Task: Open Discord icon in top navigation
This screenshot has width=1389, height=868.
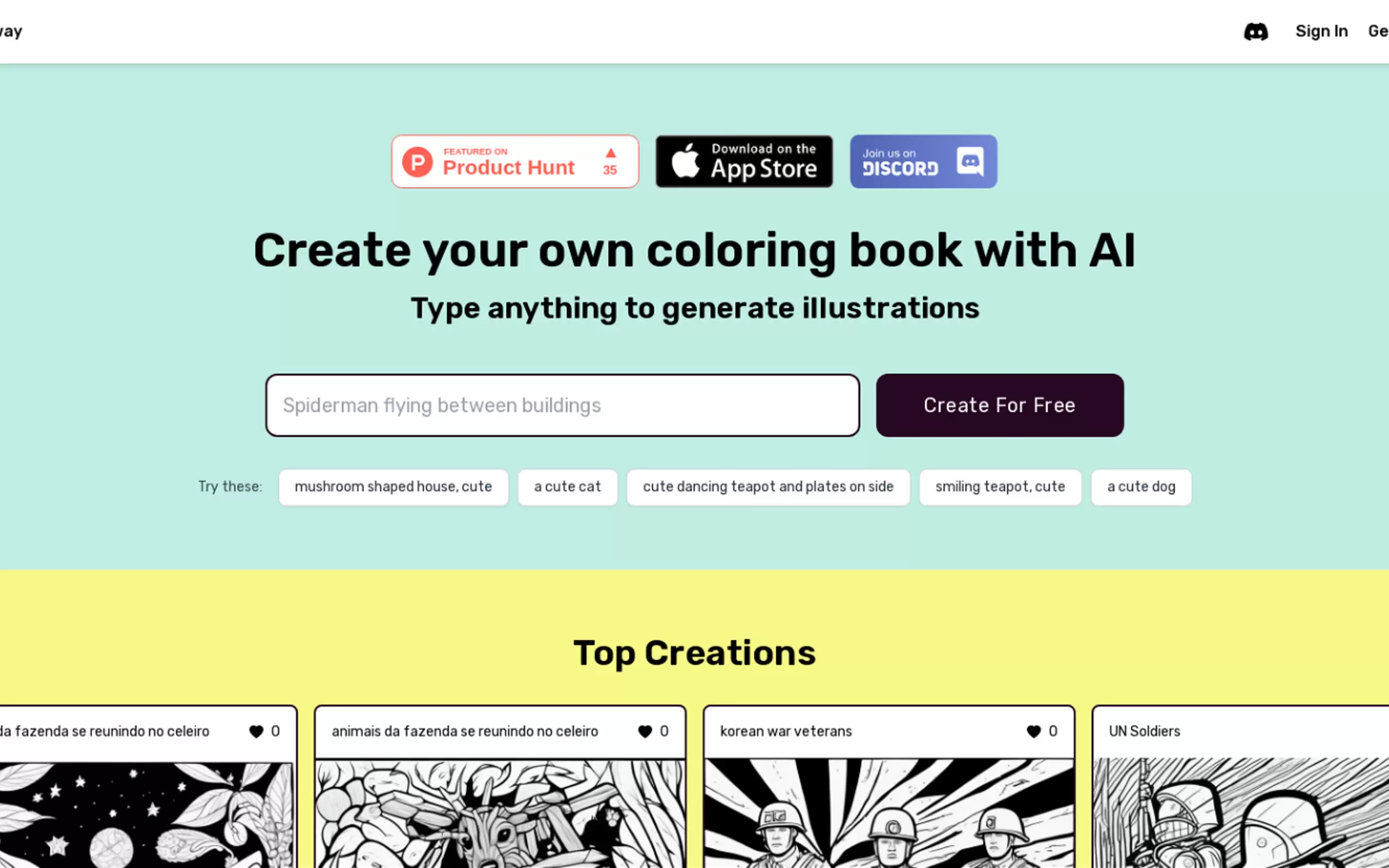Action: [x=1255, y=32]
